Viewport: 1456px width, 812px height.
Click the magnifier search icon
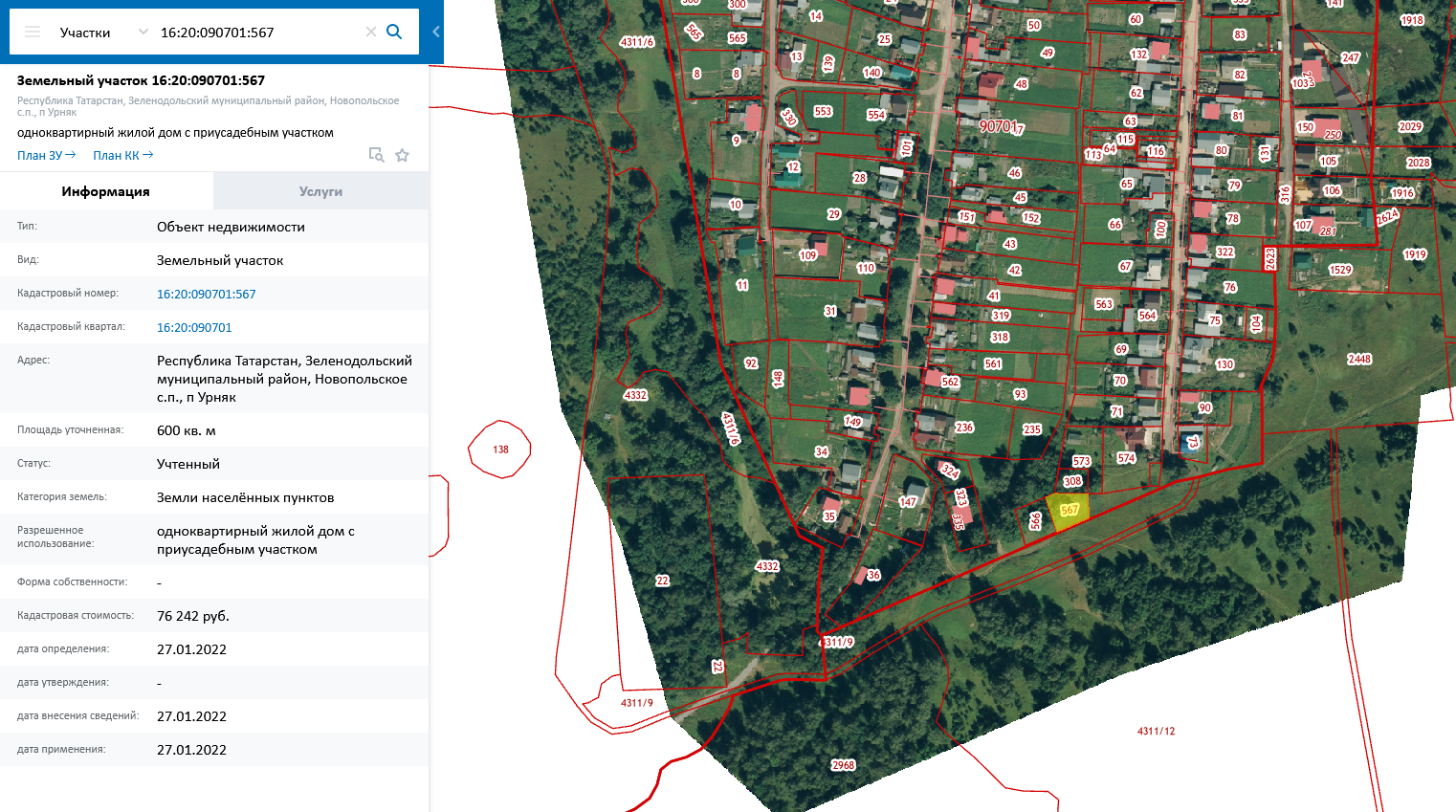tap(394, 32)
